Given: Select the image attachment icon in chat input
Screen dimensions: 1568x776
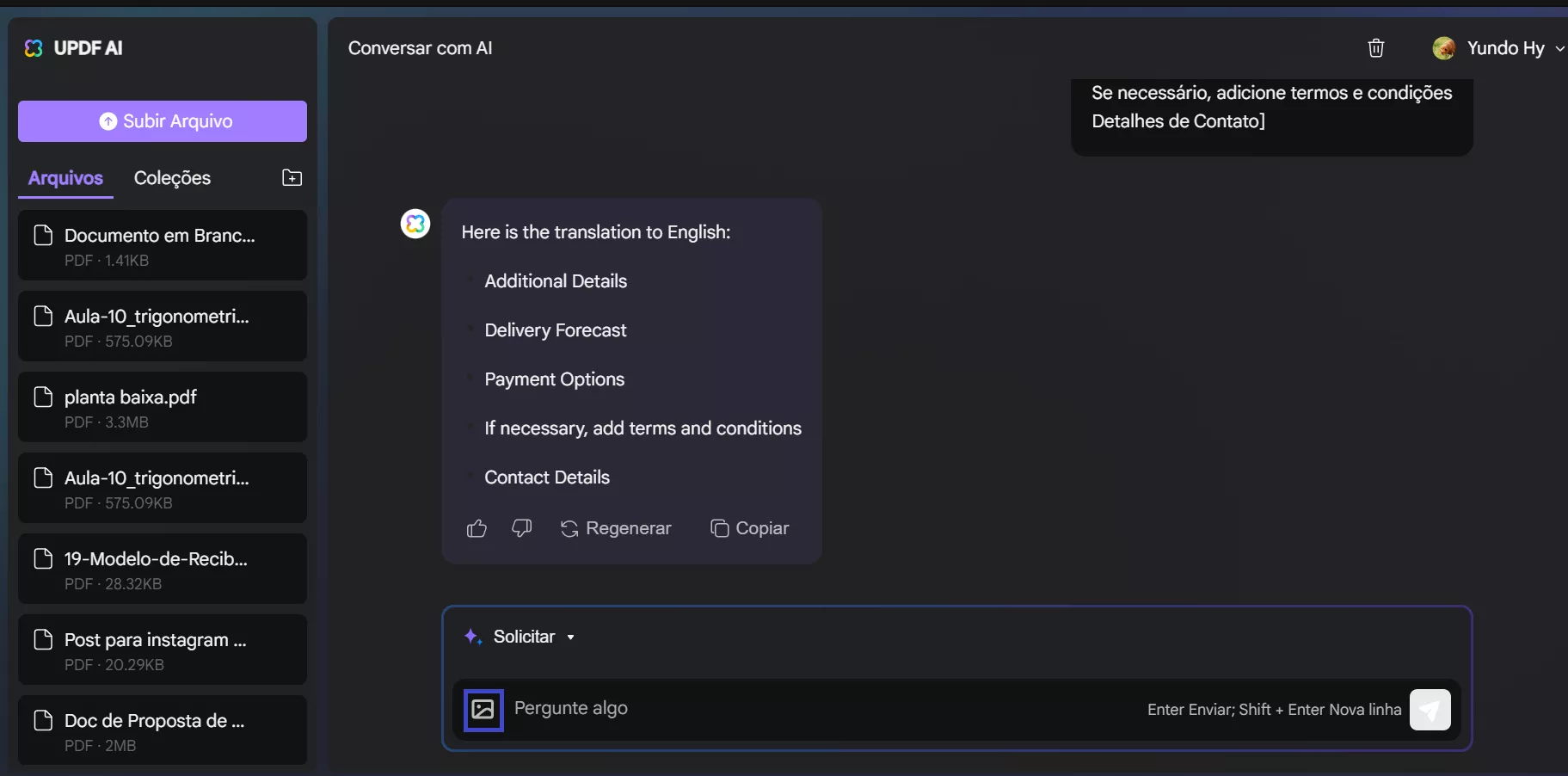Looking at the screenshot, I should 483,710.
